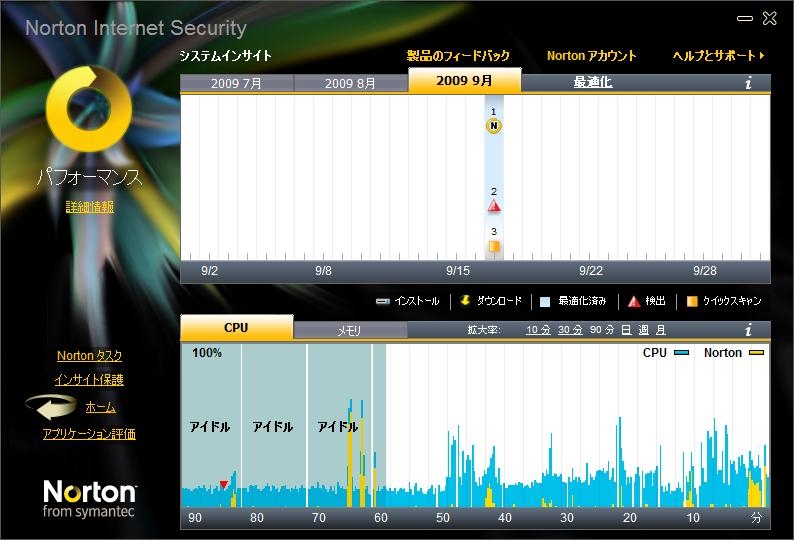Screen dimensions: 795x541
Task: Click the 9/28 date label on timeline
Action: [x=705, y=271]
